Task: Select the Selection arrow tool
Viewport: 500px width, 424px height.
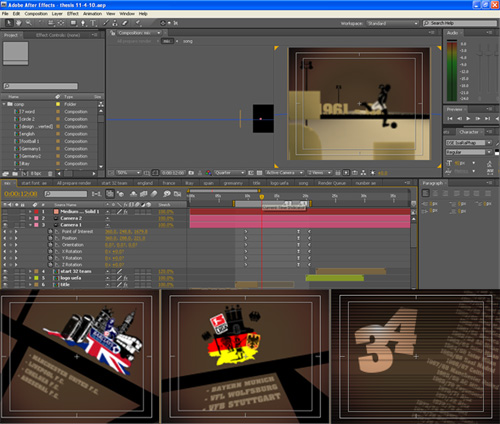Action: (x=9, y=23)
